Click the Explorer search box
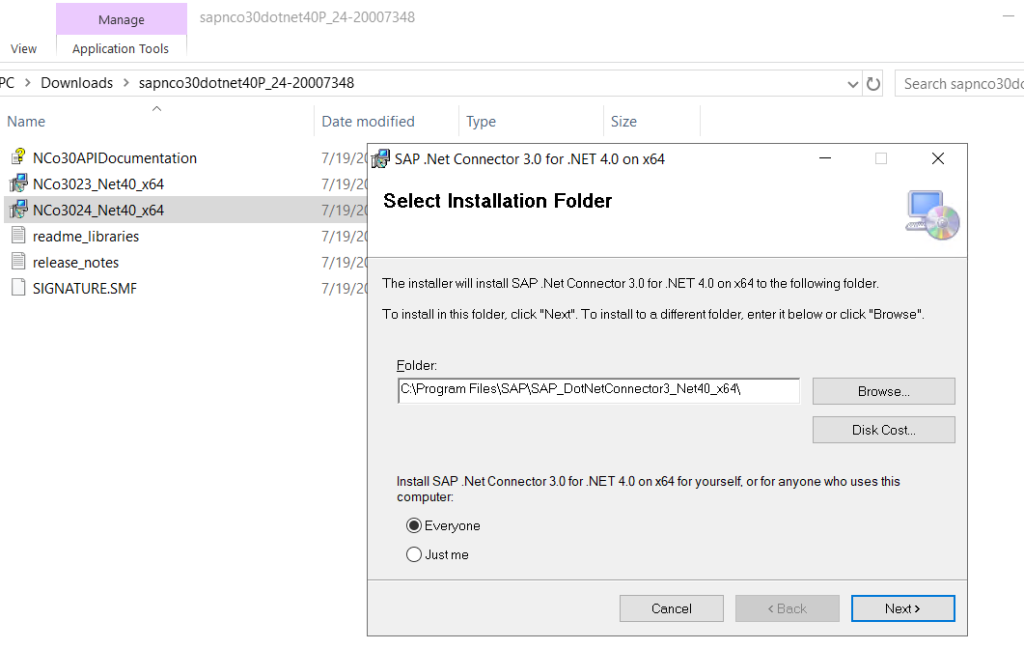 point(959,84)
